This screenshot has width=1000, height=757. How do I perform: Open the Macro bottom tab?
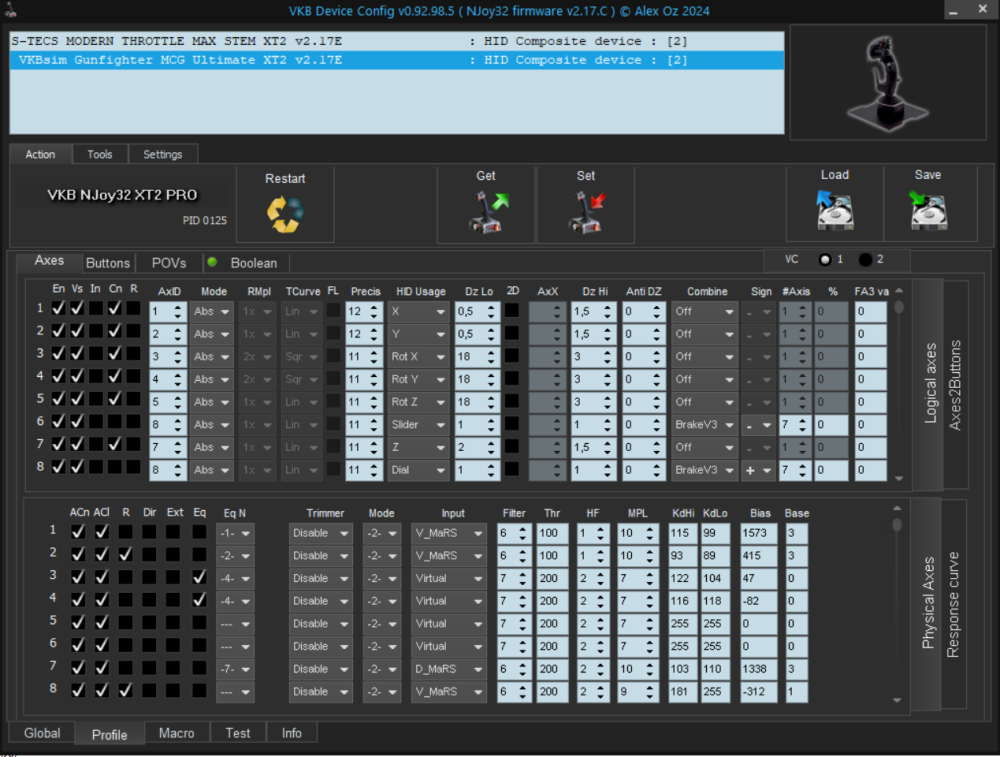pos(177,733)
